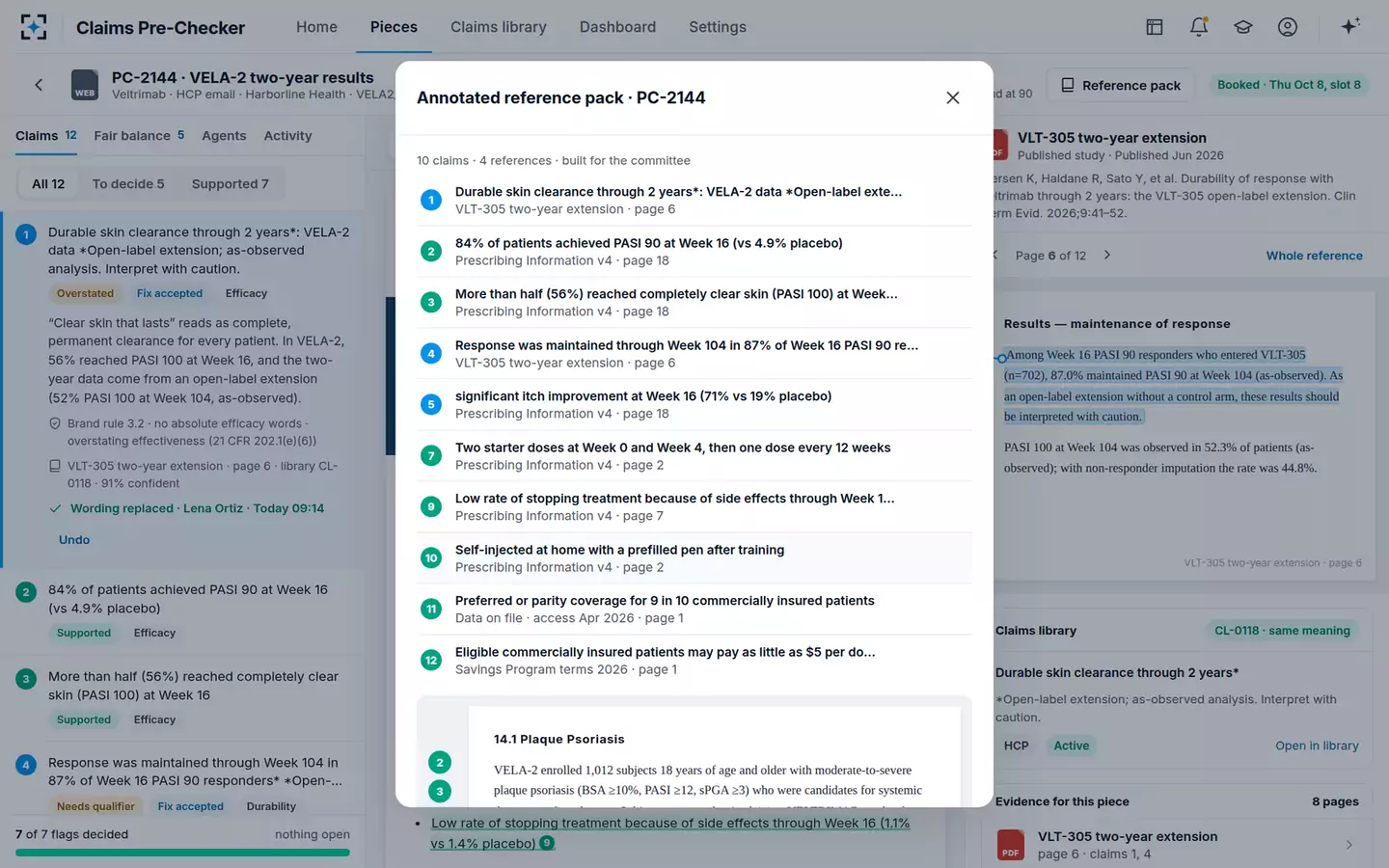Screen dimensions: 1389x868
Task: Click claim number 1 badge in dialog list
Action: [431, 200]
